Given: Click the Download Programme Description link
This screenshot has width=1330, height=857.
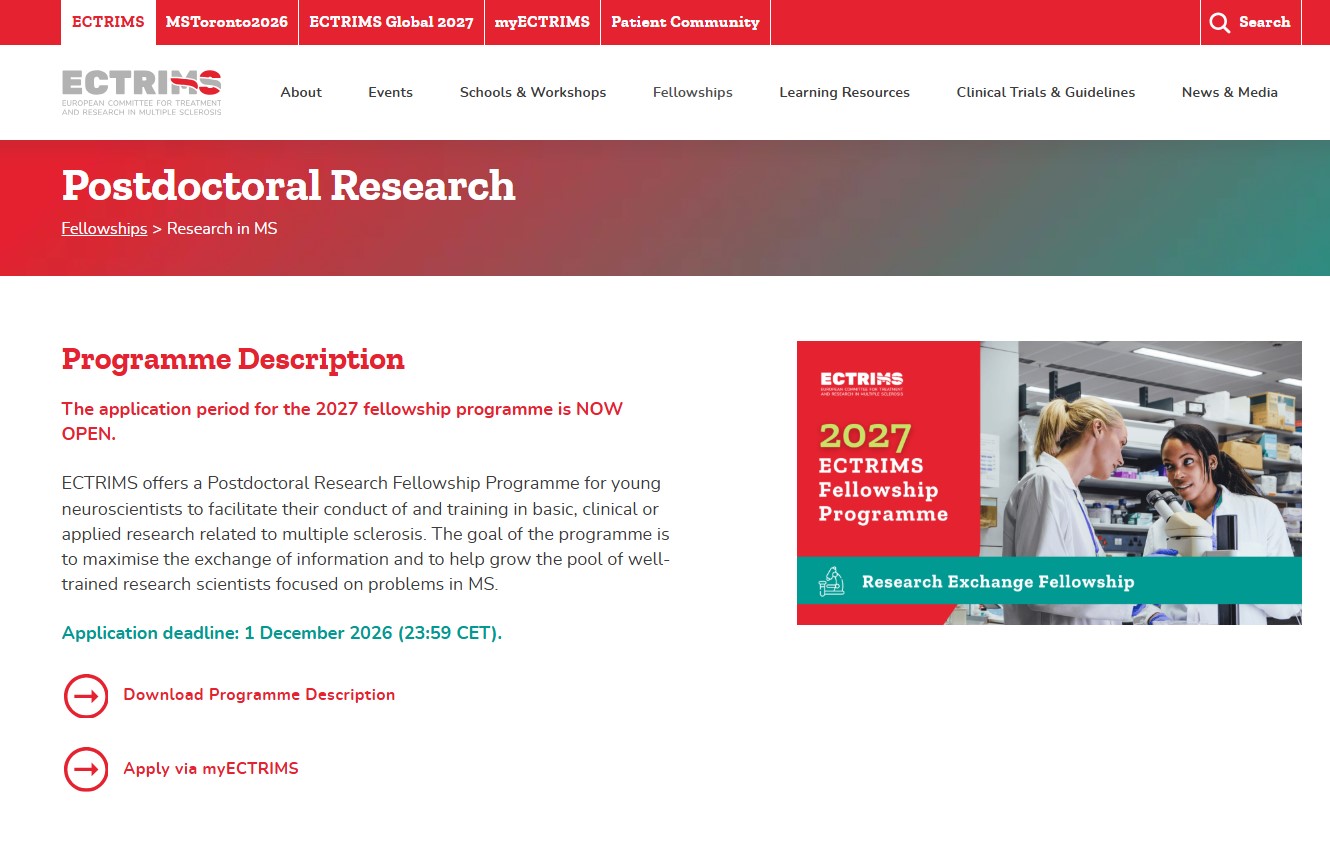Looking at the screenshot, I should 259,695.
